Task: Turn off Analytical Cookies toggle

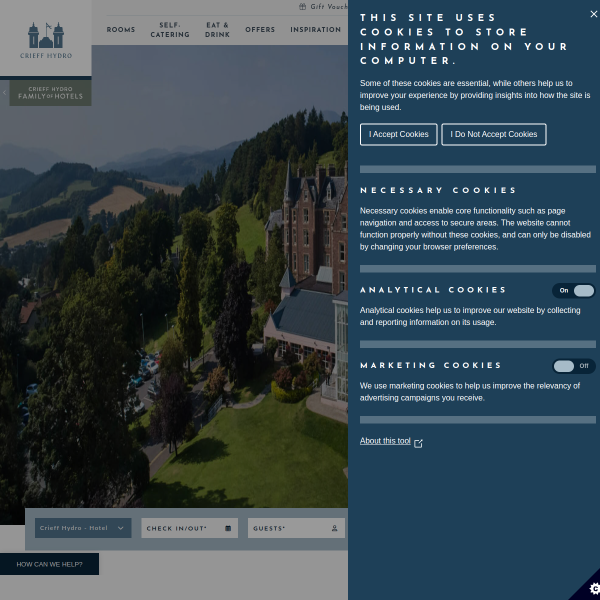Action: click(x=574, y=291)
